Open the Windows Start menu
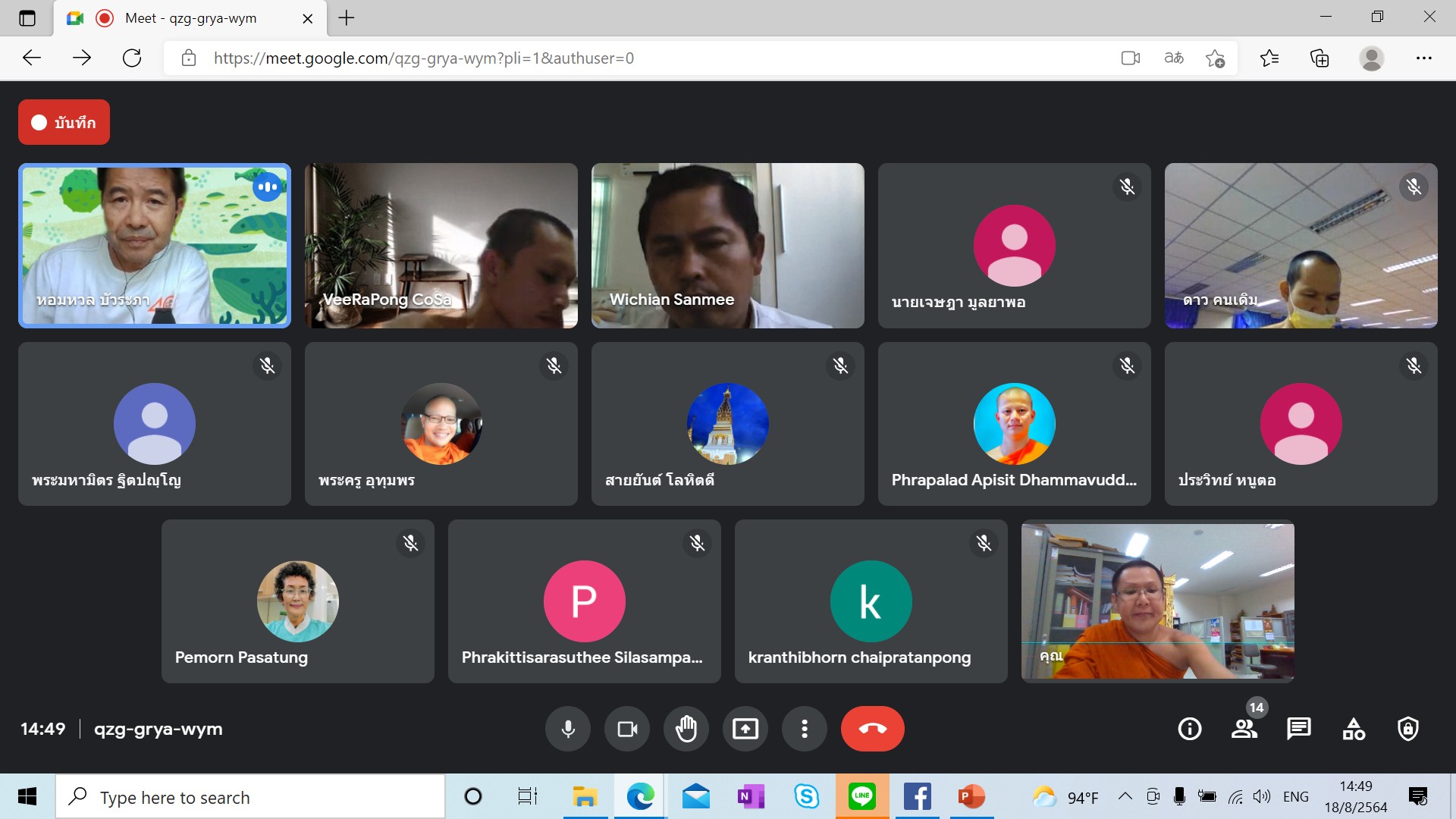The image size is (1456, 819). (x=27, y=796)
